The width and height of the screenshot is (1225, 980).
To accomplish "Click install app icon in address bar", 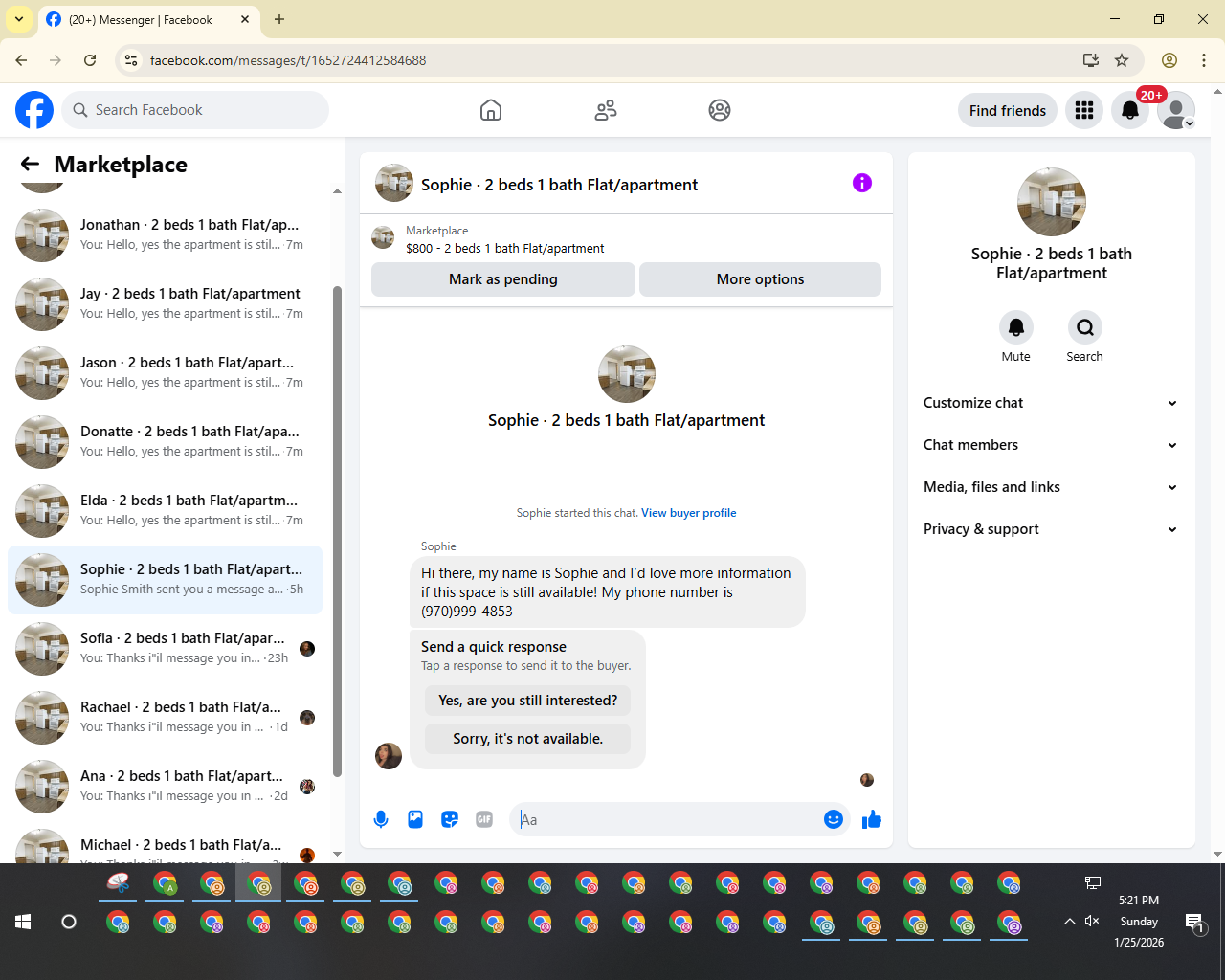I will coord(1091,60).
